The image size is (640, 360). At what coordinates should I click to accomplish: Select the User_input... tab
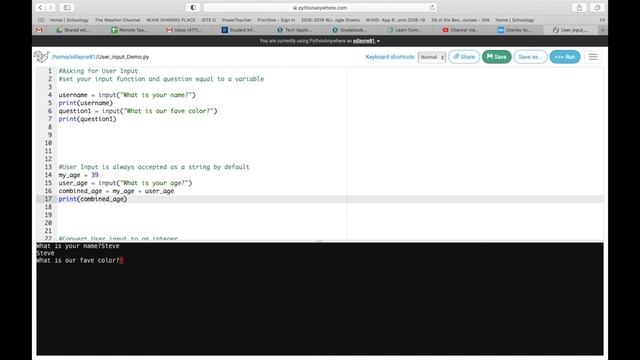point(571,30)
